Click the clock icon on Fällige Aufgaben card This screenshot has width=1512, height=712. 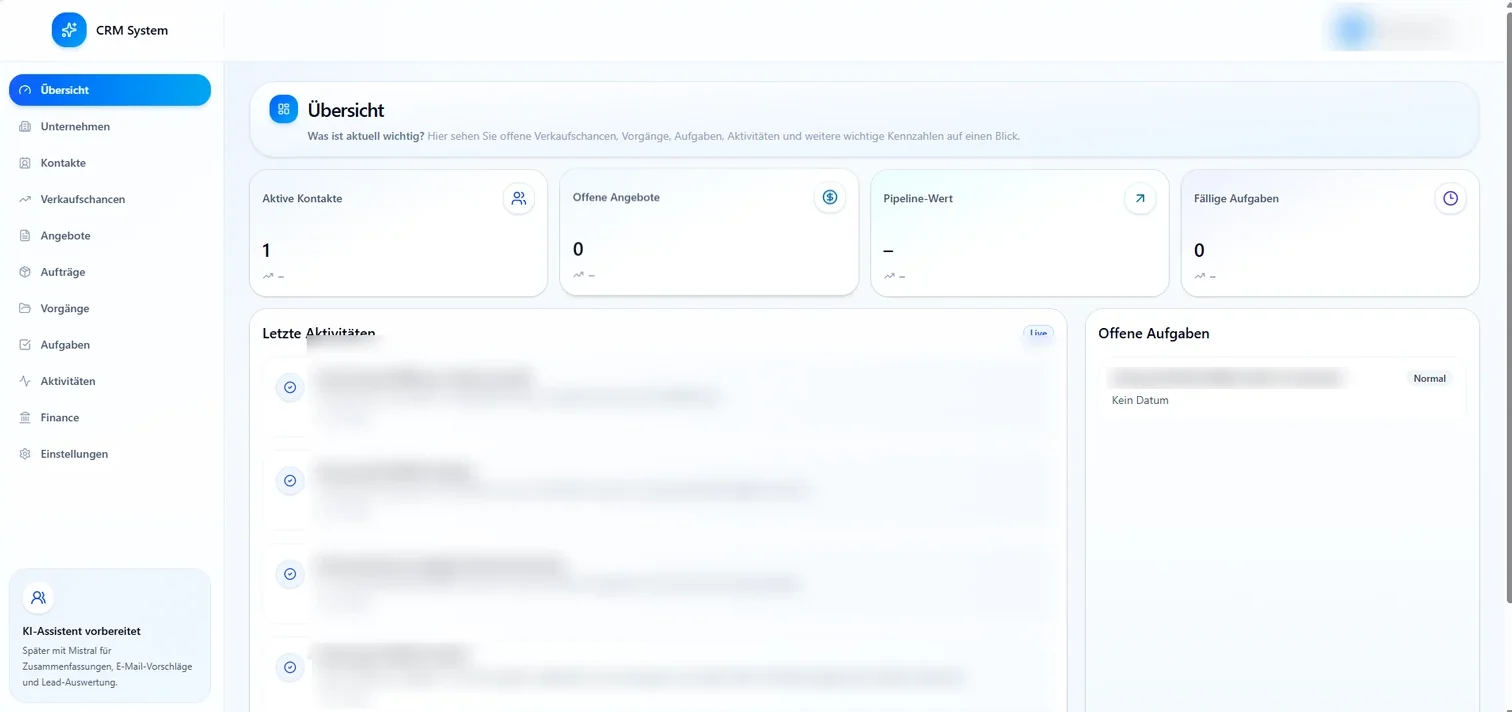[1450, 198]
